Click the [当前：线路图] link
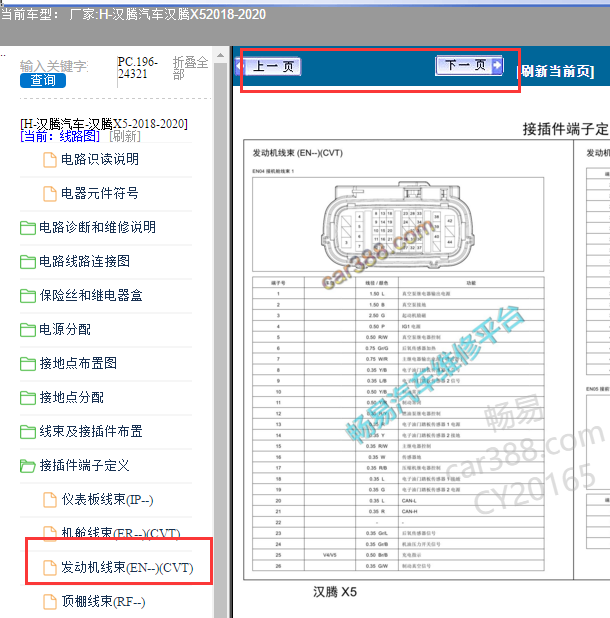This screenshot has height=618, width=610. coord(60,136)
